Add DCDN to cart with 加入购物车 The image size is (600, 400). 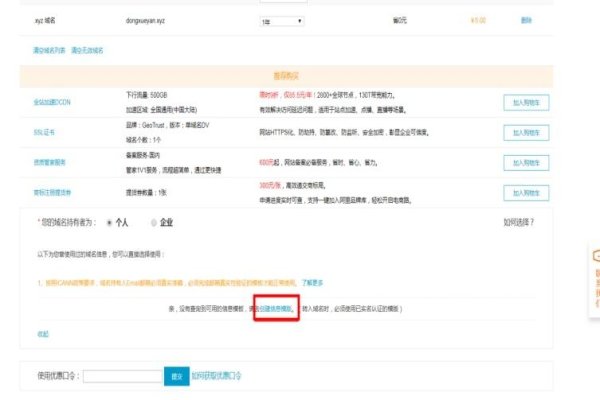click(x=526, y=103)
